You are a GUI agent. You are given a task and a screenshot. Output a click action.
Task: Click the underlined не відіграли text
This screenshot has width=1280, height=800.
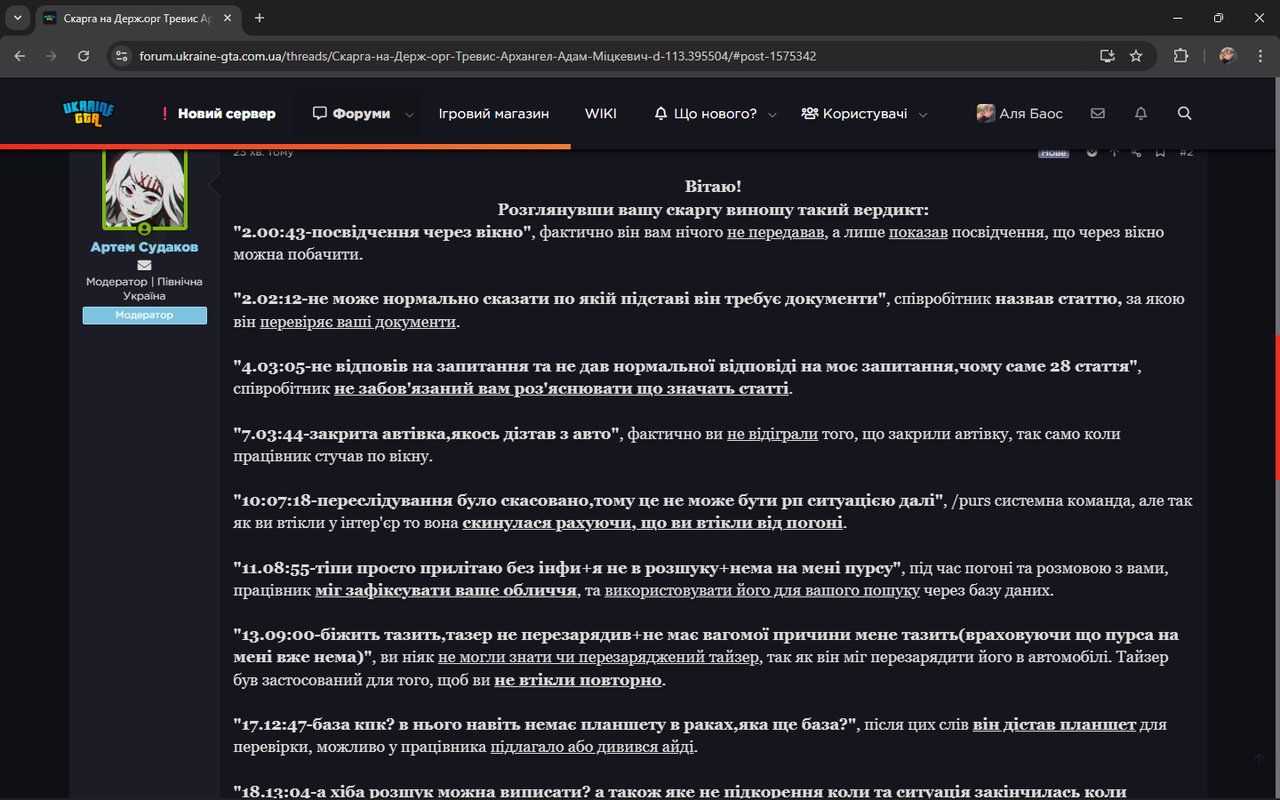pyautogui.click(x=772, y=434)
